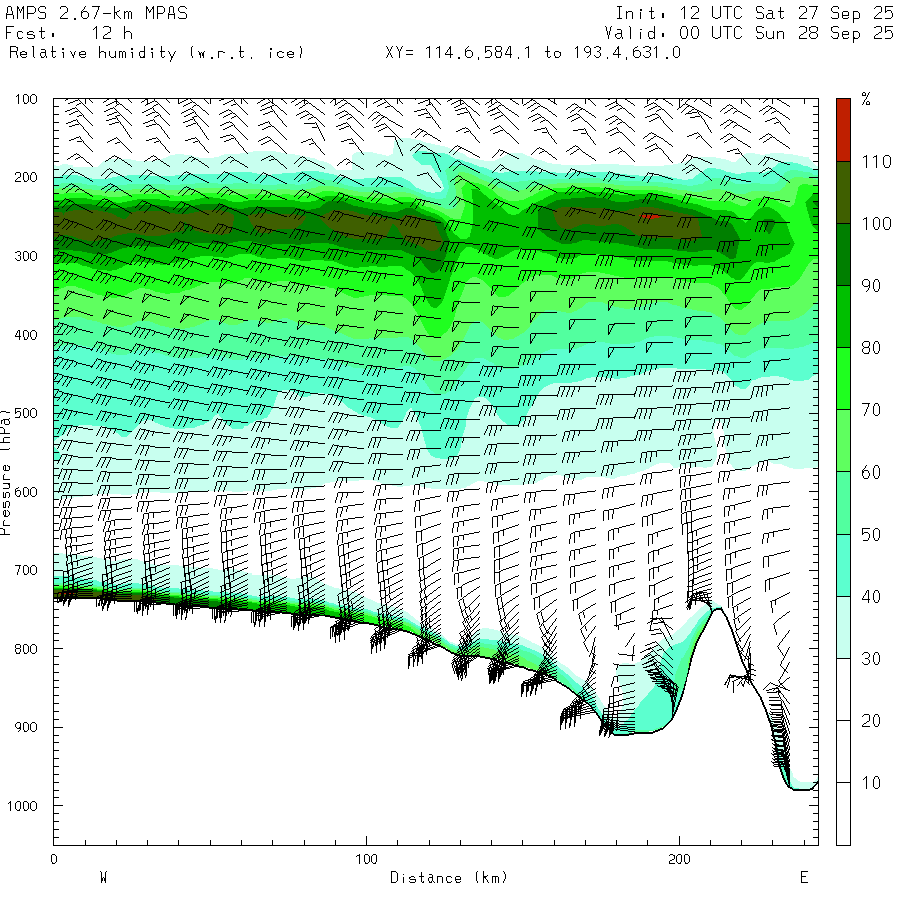Click the turquoise 40-50% colorbar segment
This screenshot has width=900, height=900.
843,565
